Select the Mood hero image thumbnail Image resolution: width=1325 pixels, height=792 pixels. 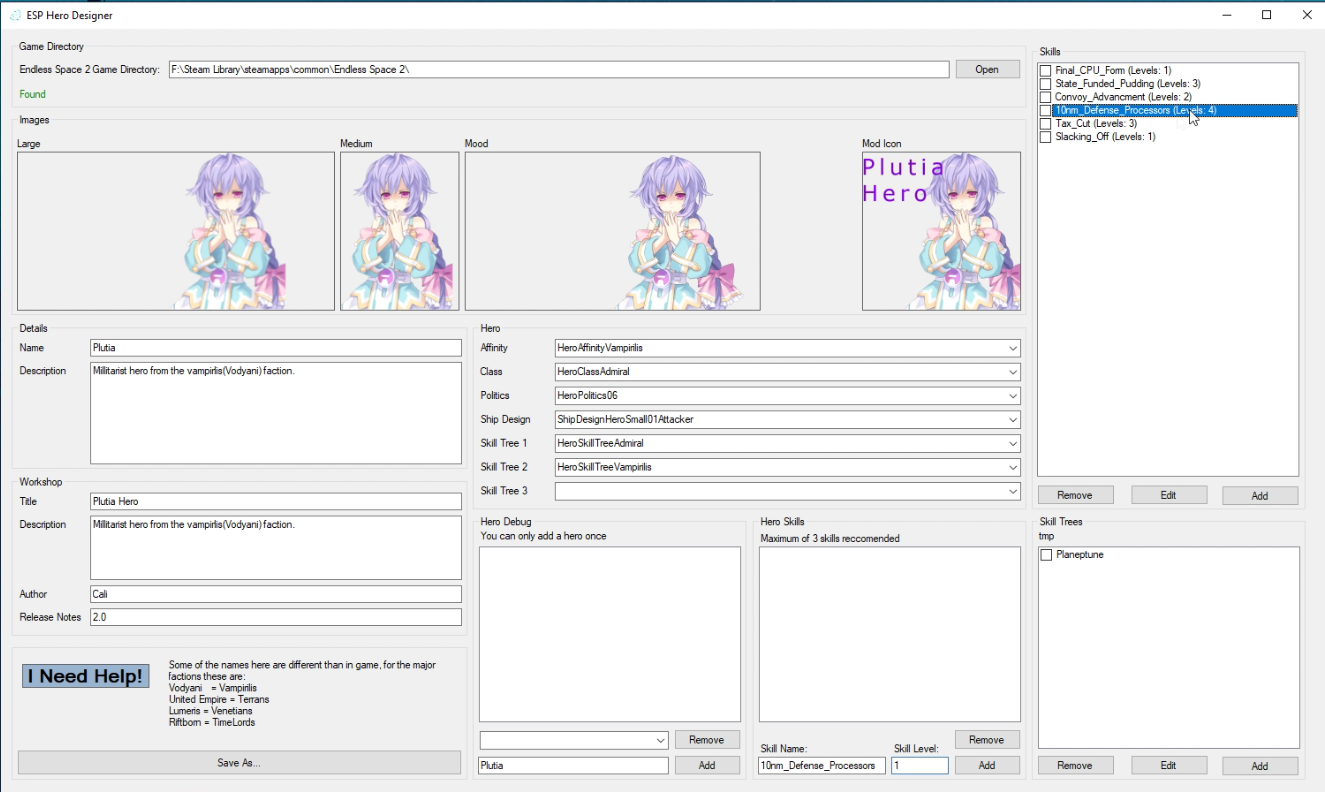[x=613, y=231]
